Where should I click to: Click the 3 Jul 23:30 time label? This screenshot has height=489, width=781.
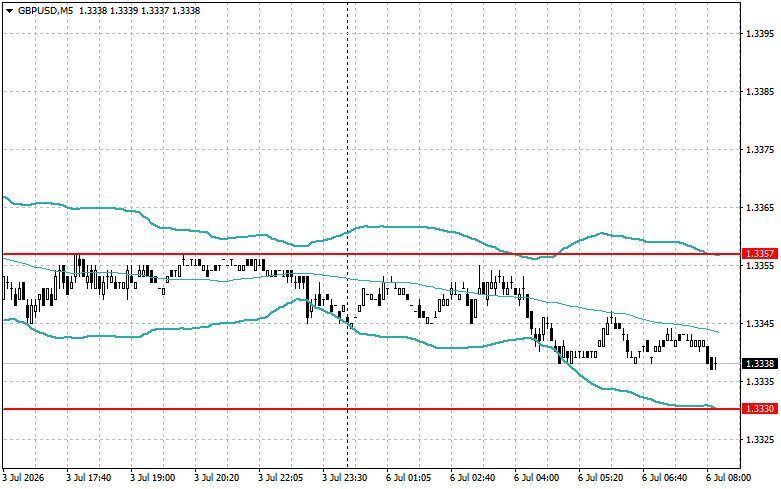345,478
